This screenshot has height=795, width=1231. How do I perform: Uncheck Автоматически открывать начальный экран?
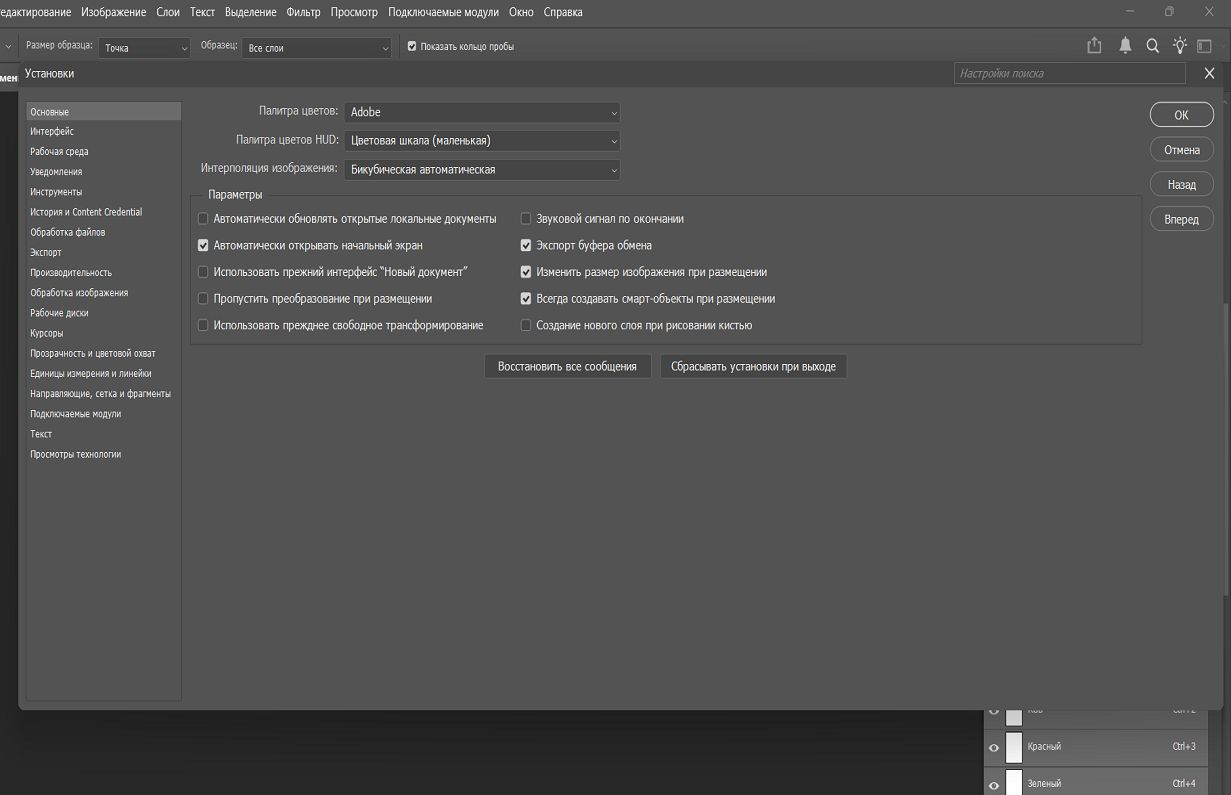203,245
